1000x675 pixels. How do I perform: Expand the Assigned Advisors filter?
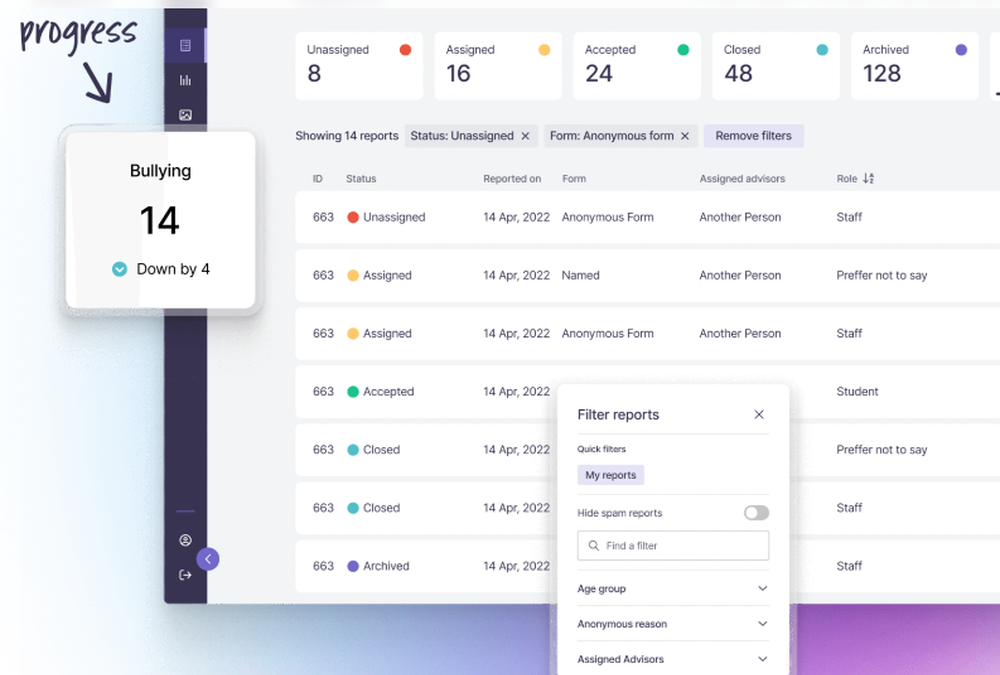pyautogui.click(x=762, y=660)
